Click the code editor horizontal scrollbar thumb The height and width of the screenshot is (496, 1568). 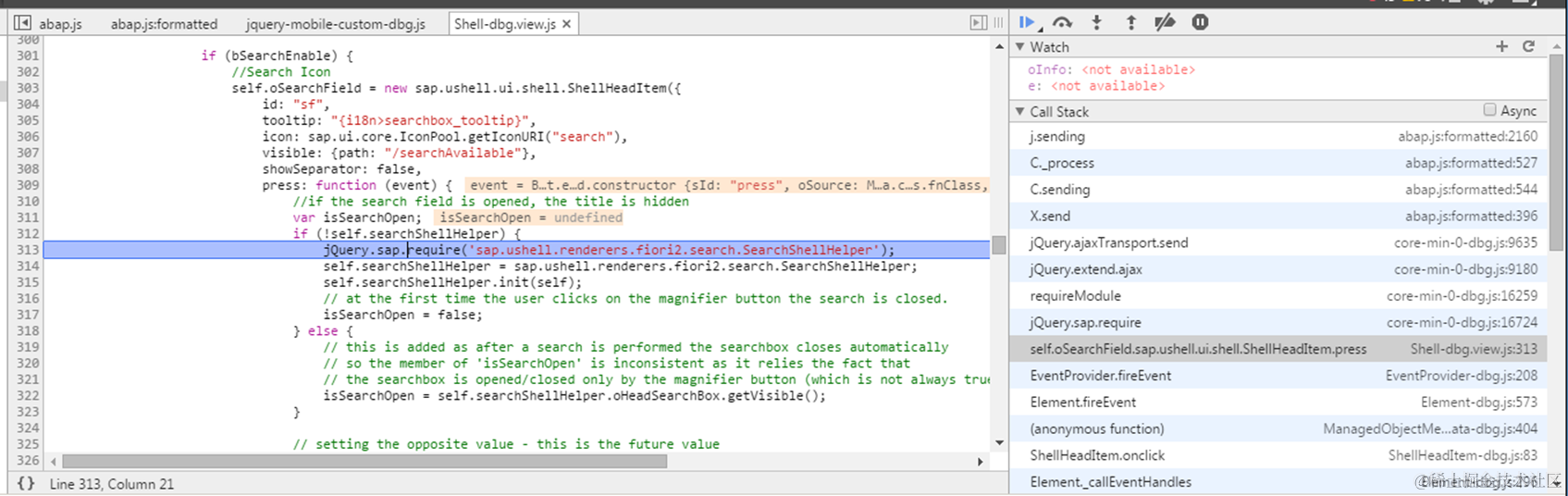pos(364,461)
